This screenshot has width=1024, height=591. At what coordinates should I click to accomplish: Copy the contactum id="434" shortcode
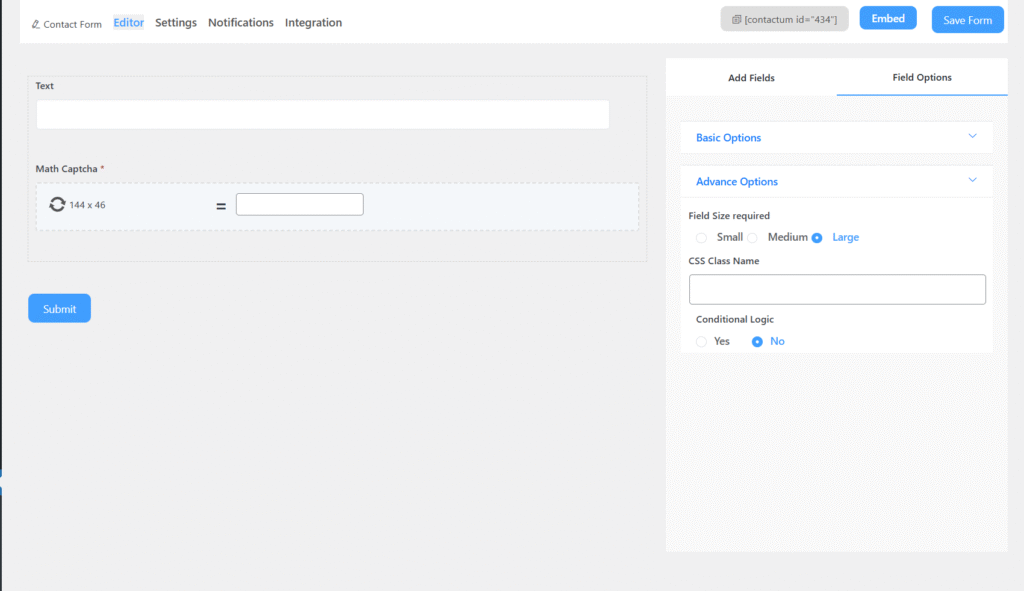(x=784, y=19)
